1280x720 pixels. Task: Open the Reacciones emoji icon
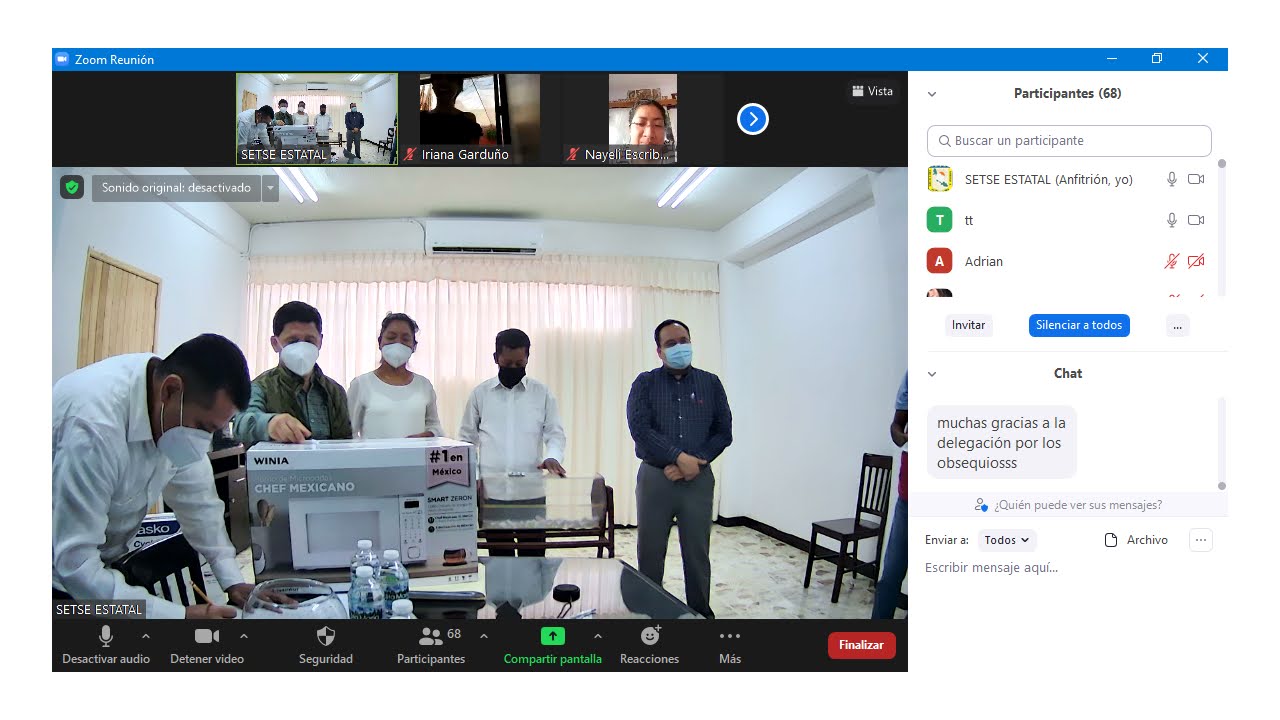[650, 637]
